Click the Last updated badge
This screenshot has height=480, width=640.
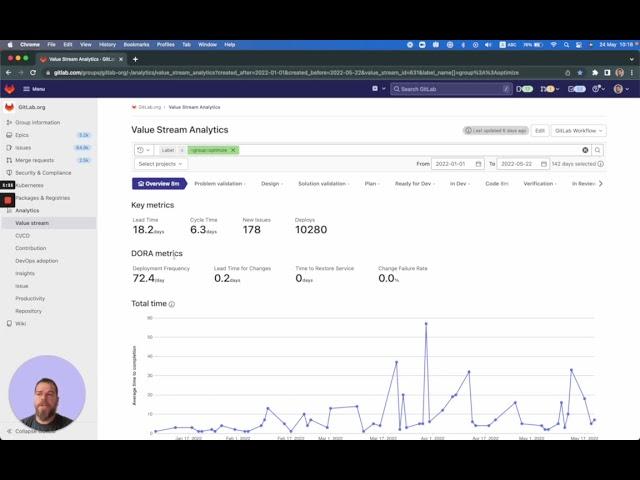tap(496, 131)
